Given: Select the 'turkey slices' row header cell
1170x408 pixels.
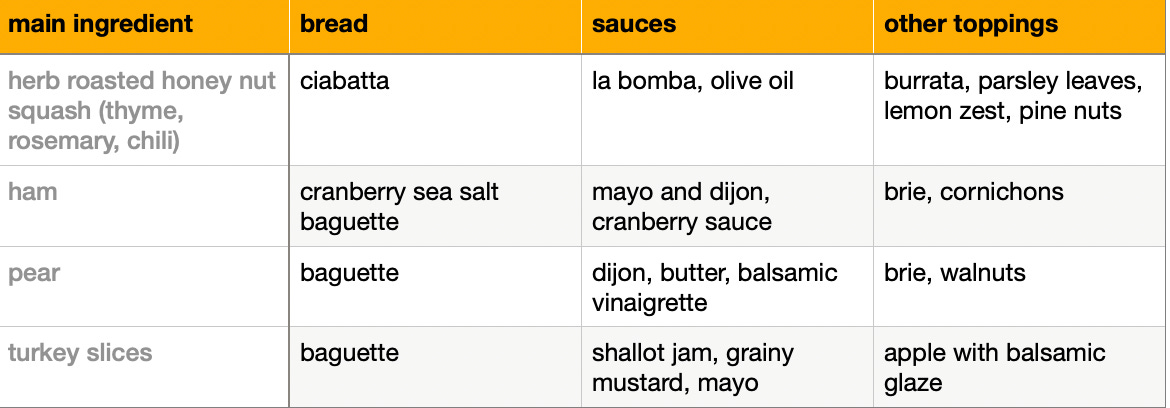Looking at the screenshot, I should [x=144, y=366].
